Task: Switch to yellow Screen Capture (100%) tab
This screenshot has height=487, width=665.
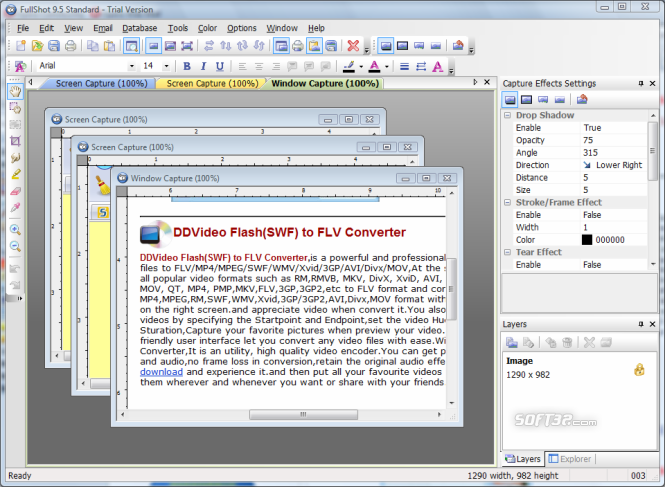Action: pyautogui.click(x=212, y=84)
